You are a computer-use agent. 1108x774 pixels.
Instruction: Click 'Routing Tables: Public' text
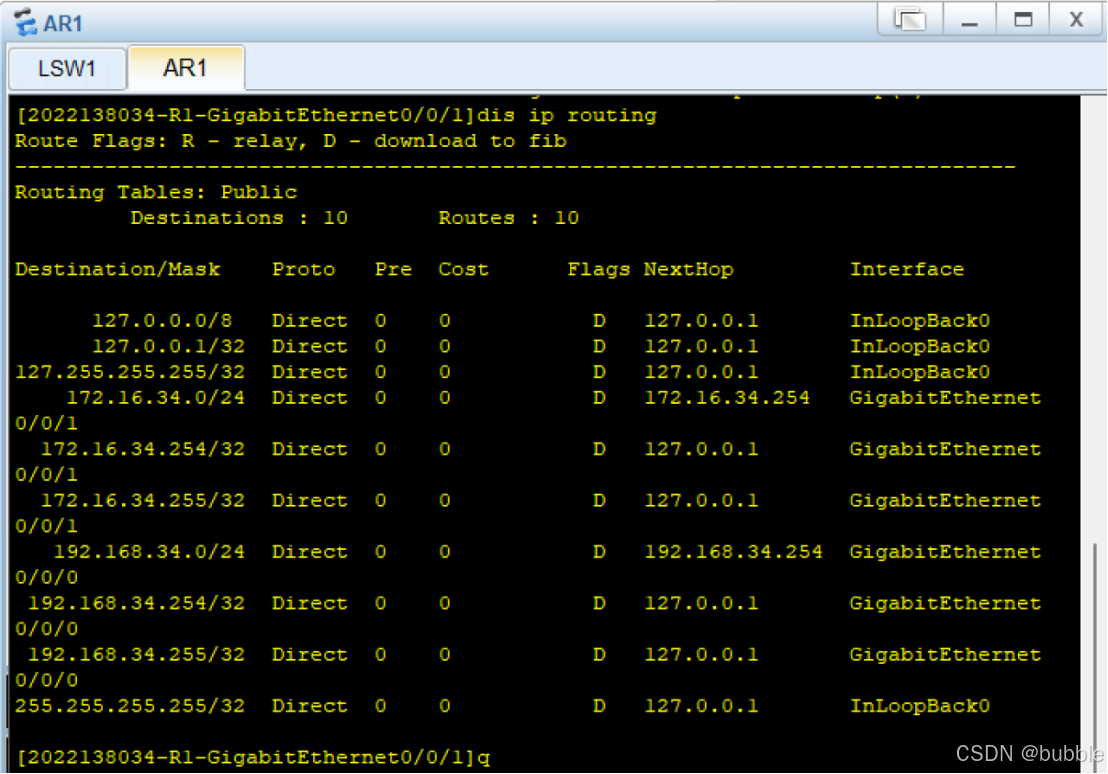(156, 192)
